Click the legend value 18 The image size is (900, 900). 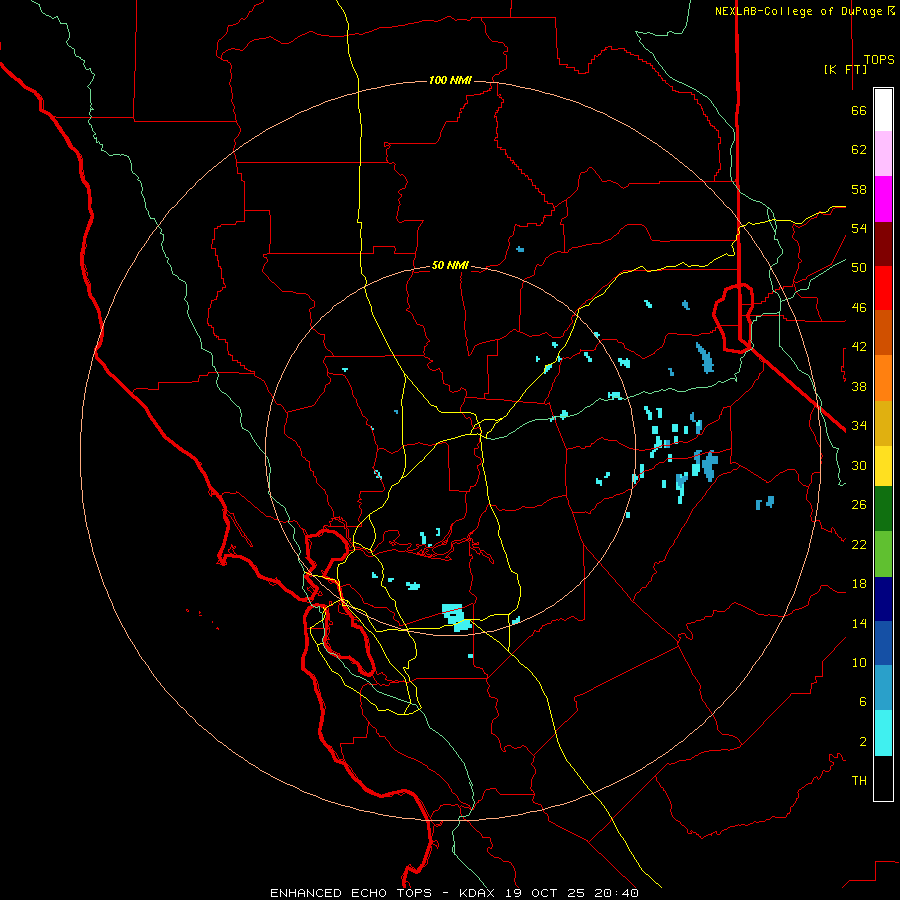(859, 584)
